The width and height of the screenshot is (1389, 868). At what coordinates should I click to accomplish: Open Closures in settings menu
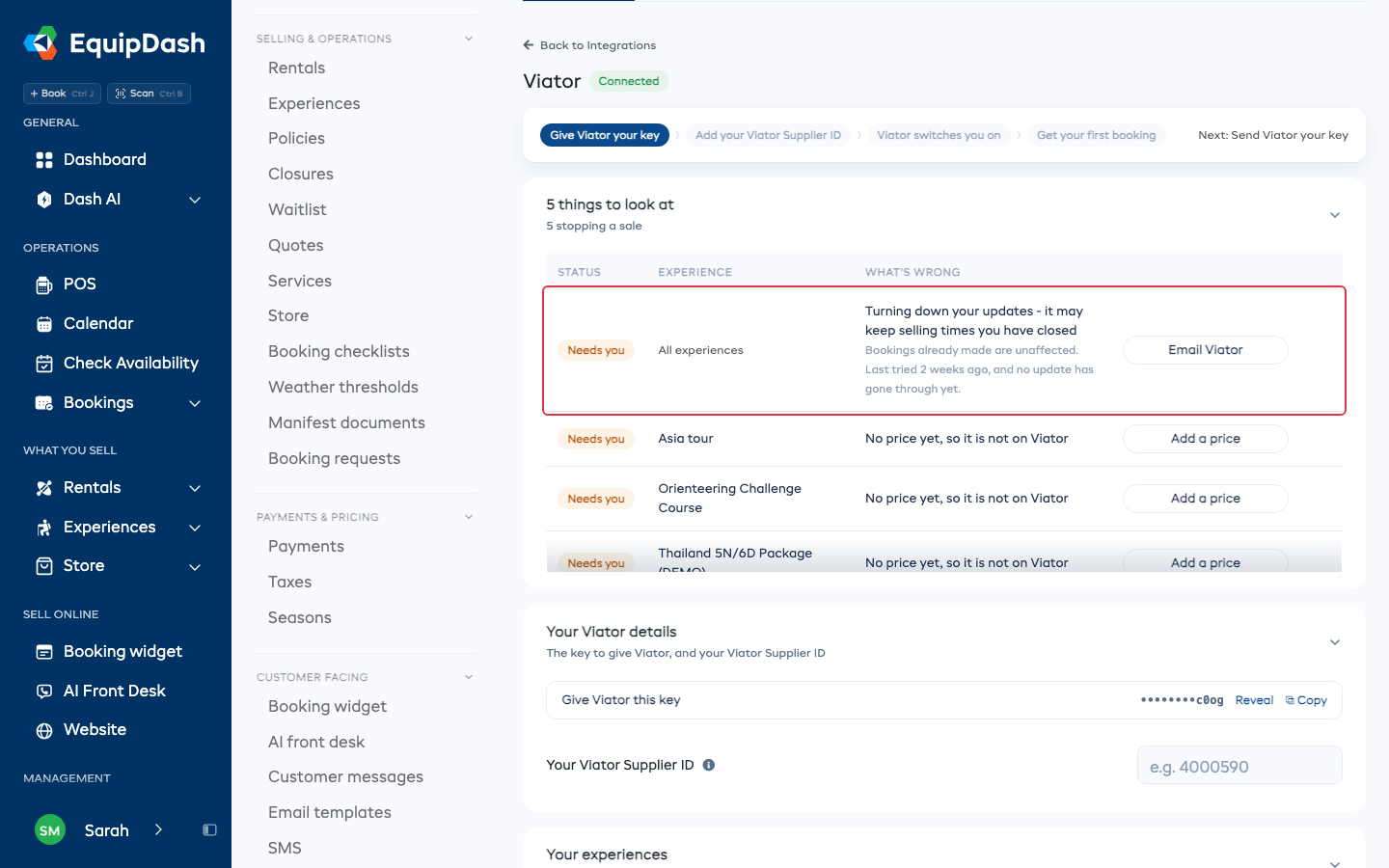pos(301,174)
